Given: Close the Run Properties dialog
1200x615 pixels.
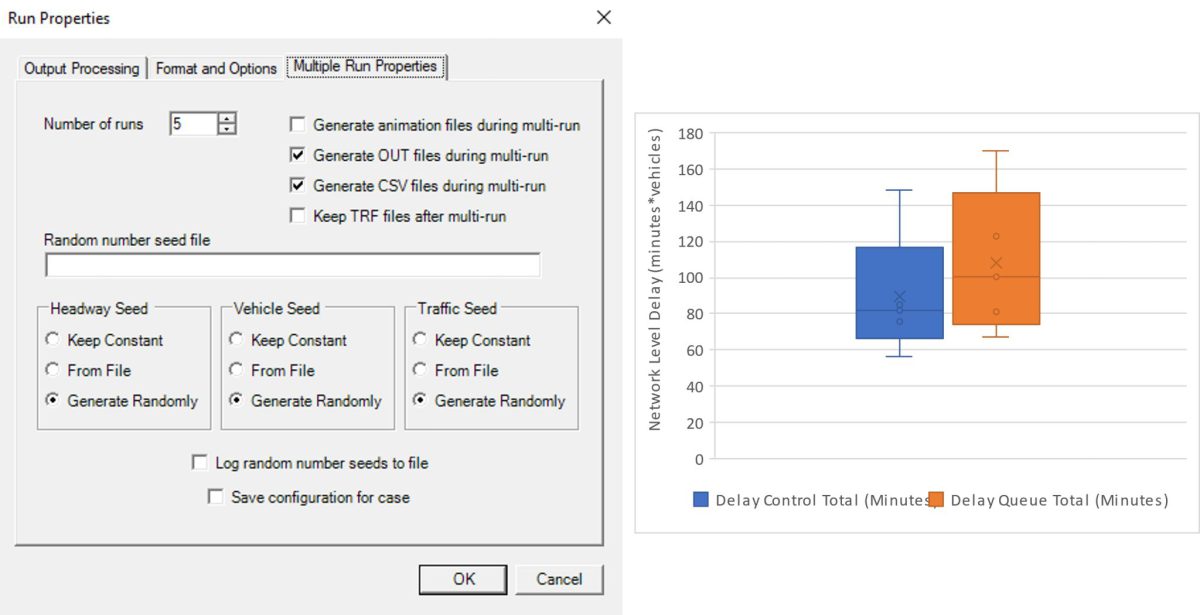Looking at the screenshot, I should tap(603, 17).
